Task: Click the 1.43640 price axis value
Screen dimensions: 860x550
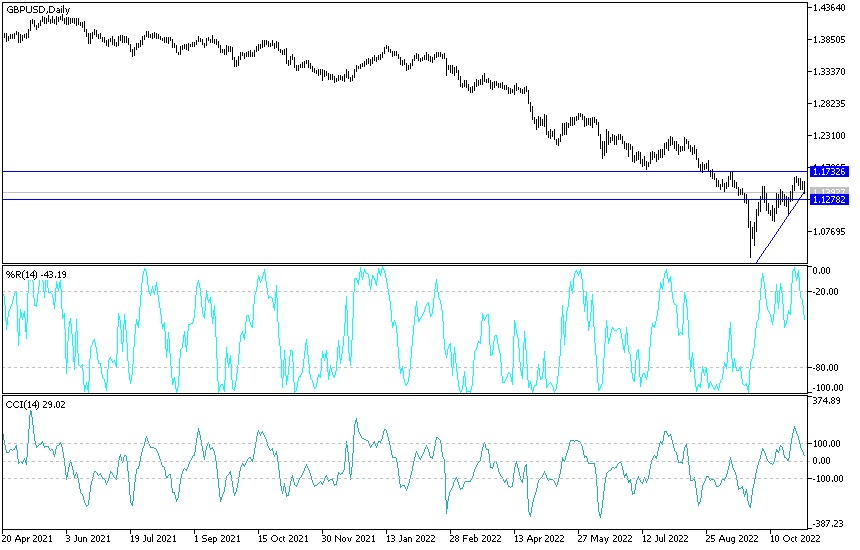Action: click(x=829, y=8)
